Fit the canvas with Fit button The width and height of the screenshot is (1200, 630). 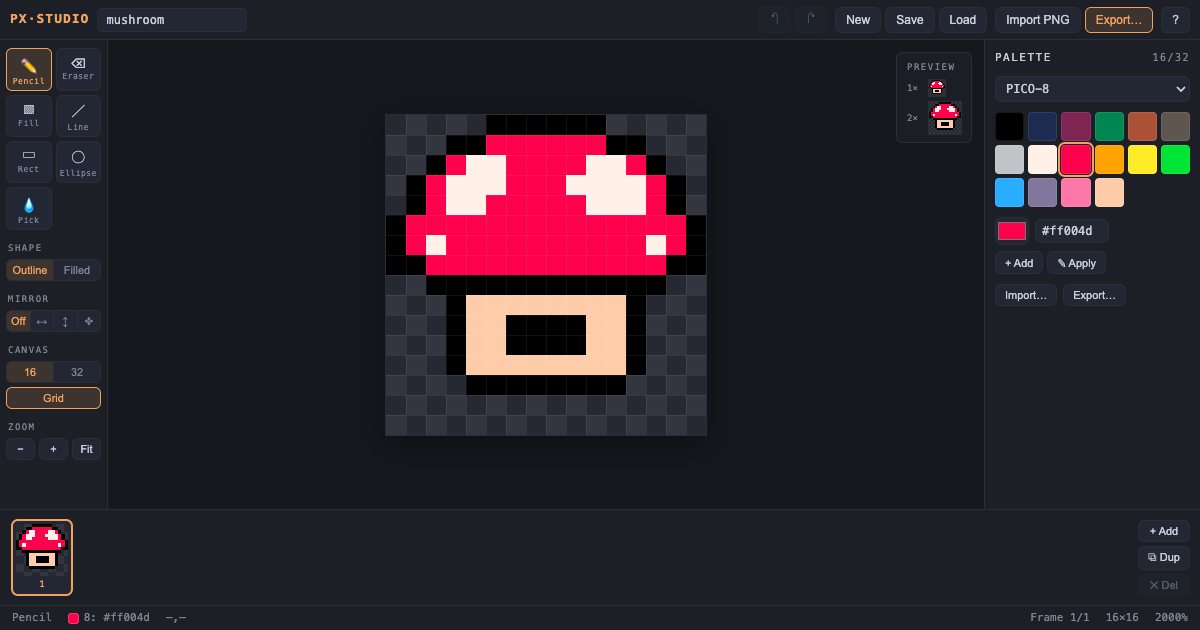pos(87,449)
